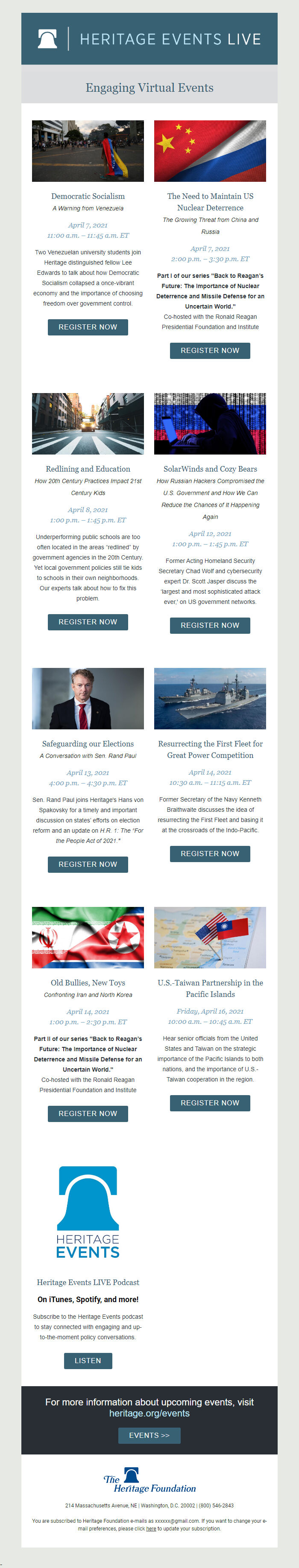Open the Old Bullies, New Toys title

pyautogui.click(x=88, y=982)
